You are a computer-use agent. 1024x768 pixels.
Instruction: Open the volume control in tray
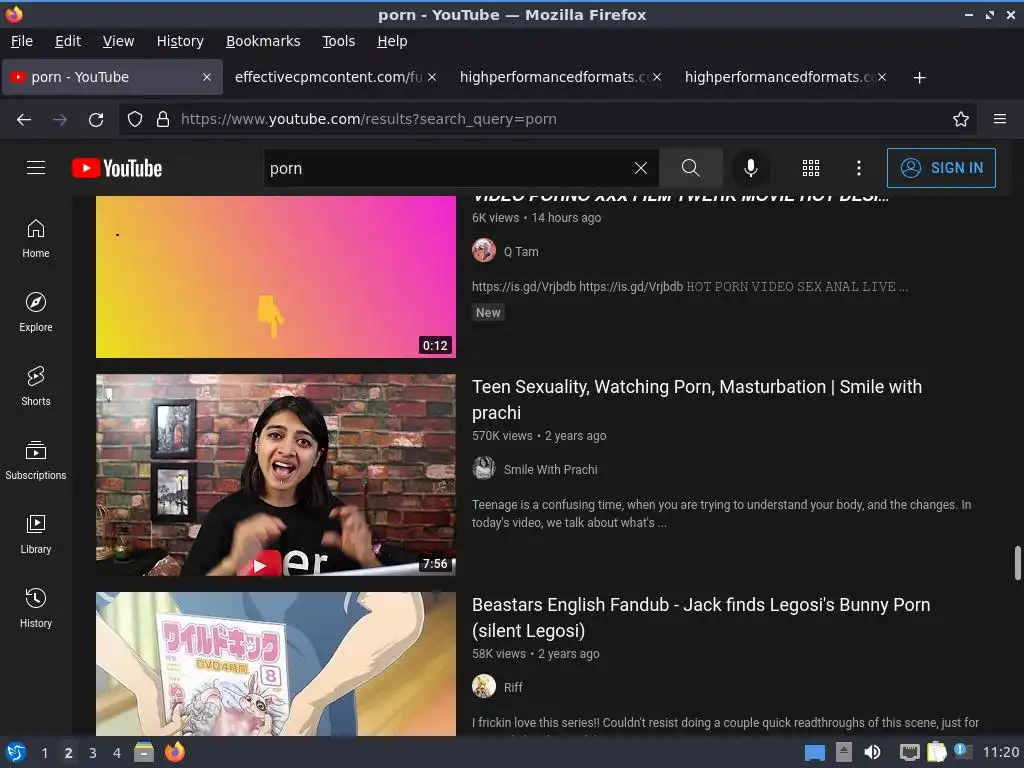pos(872,752)
